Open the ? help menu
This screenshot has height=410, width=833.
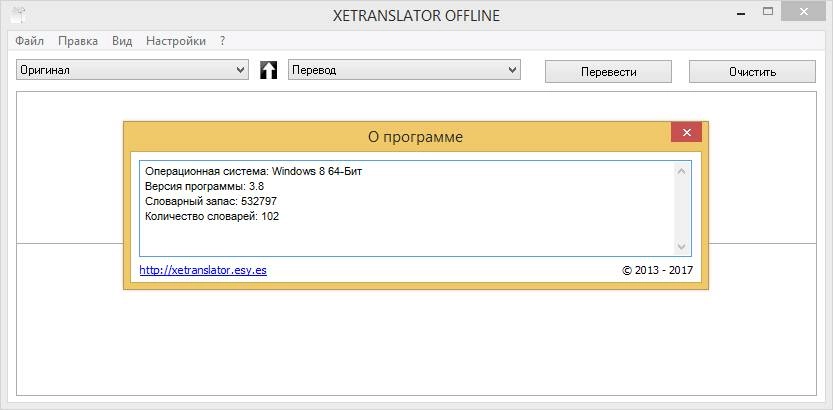pyautogui.click(x=223, y=41)
